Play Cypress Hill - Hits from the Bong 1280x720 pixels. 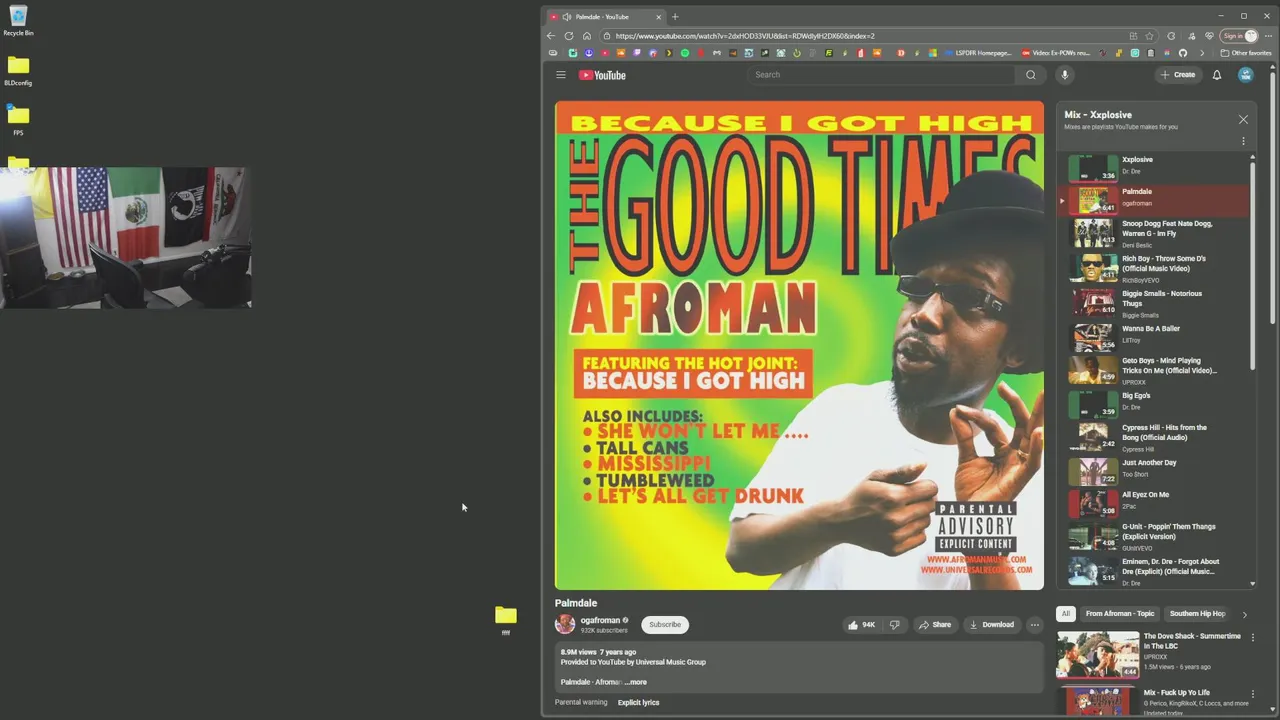click(x=1155, y=437)
